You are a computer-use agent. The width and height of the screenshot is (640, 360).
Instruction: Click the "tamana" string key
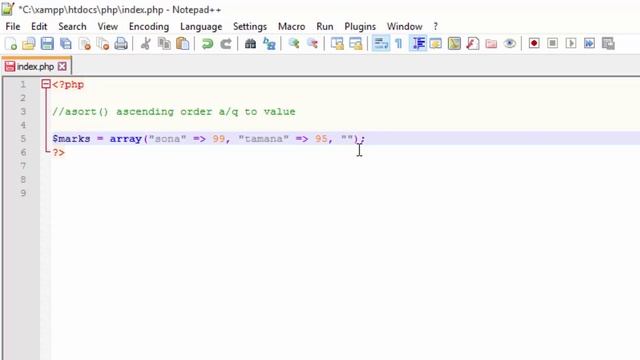(x=263, y=139)
